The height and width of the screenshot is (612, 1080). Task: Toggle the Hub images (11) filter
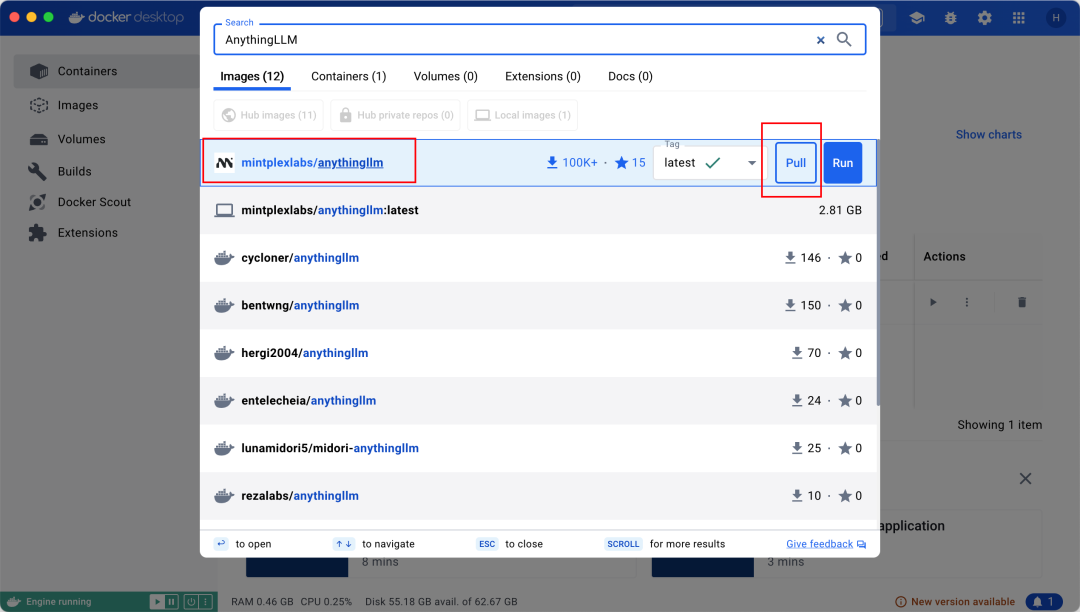click(269, 115)
